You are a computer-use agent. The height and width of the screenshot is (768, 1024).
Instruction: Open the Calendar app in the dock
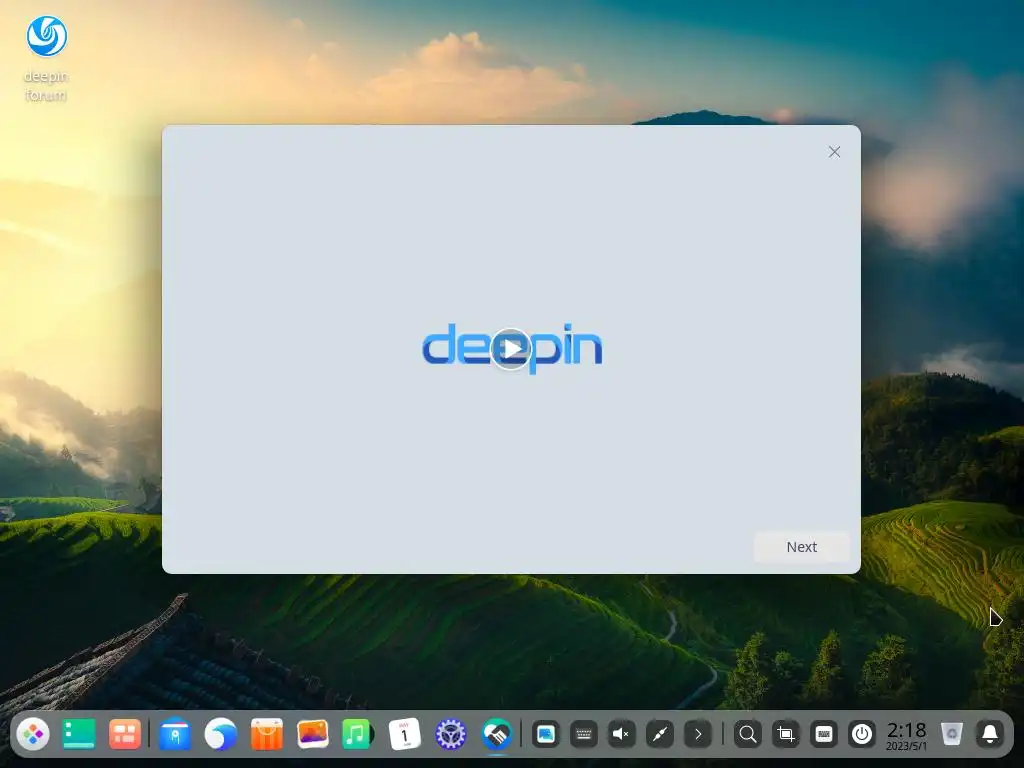click(x=404, y=734)
